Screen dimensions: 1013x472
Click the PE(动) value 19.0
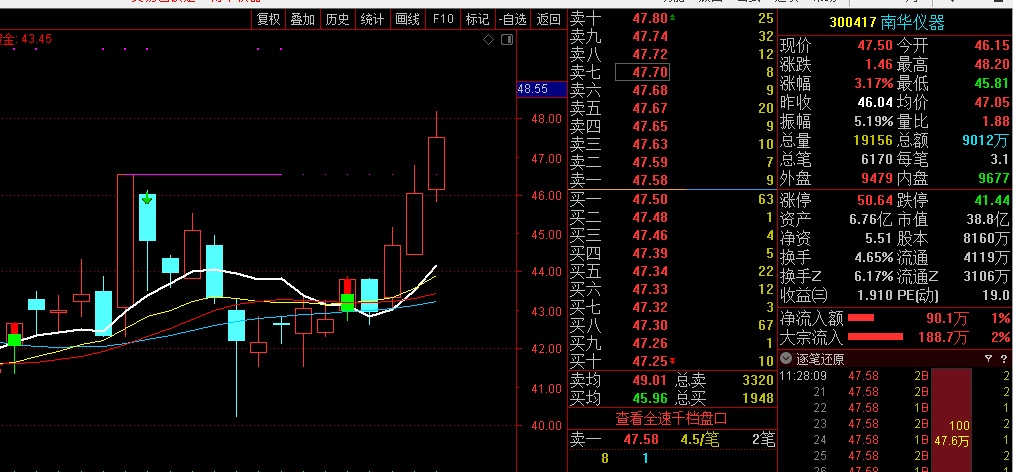pyautogui.click(x=995, y=295)
